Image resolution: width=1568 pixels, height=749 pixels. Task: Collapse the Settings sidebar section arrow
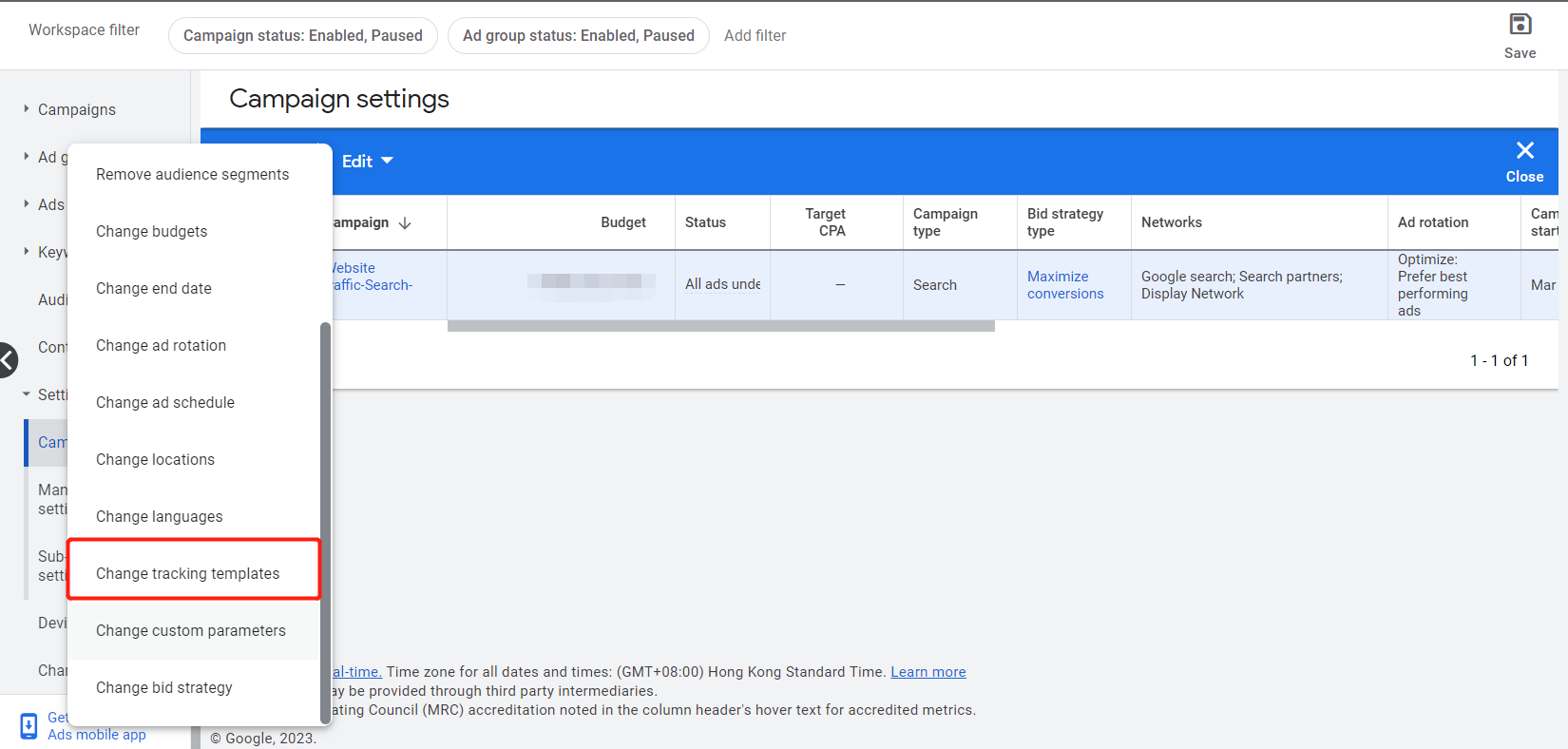(27, 394)
